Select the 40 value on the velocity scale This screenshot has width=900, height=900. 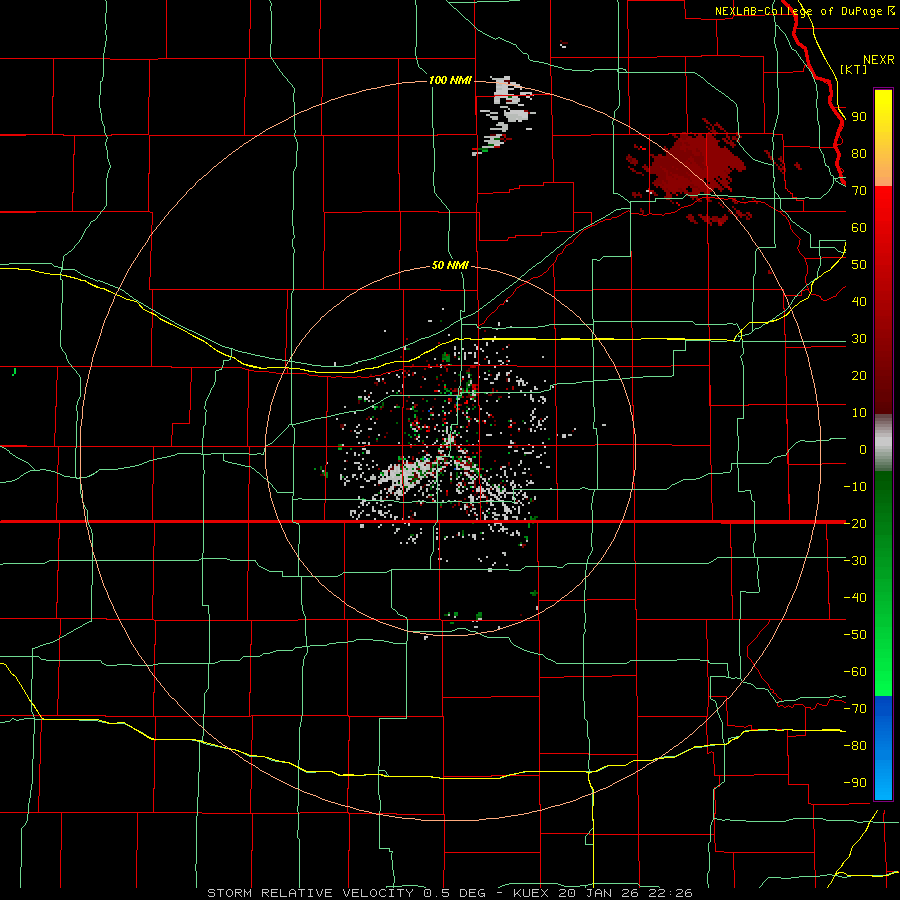[x=859, y=301]
